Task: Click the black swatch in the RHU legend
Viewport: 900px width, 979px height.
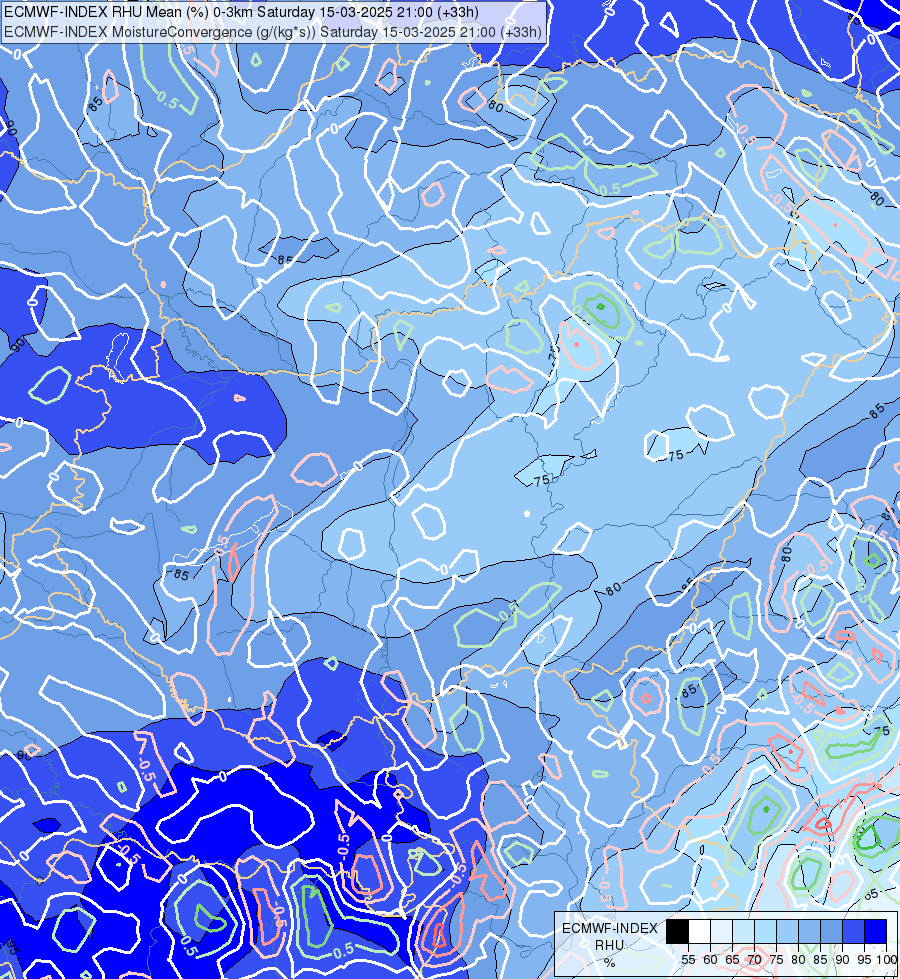Action: (678, 932)
